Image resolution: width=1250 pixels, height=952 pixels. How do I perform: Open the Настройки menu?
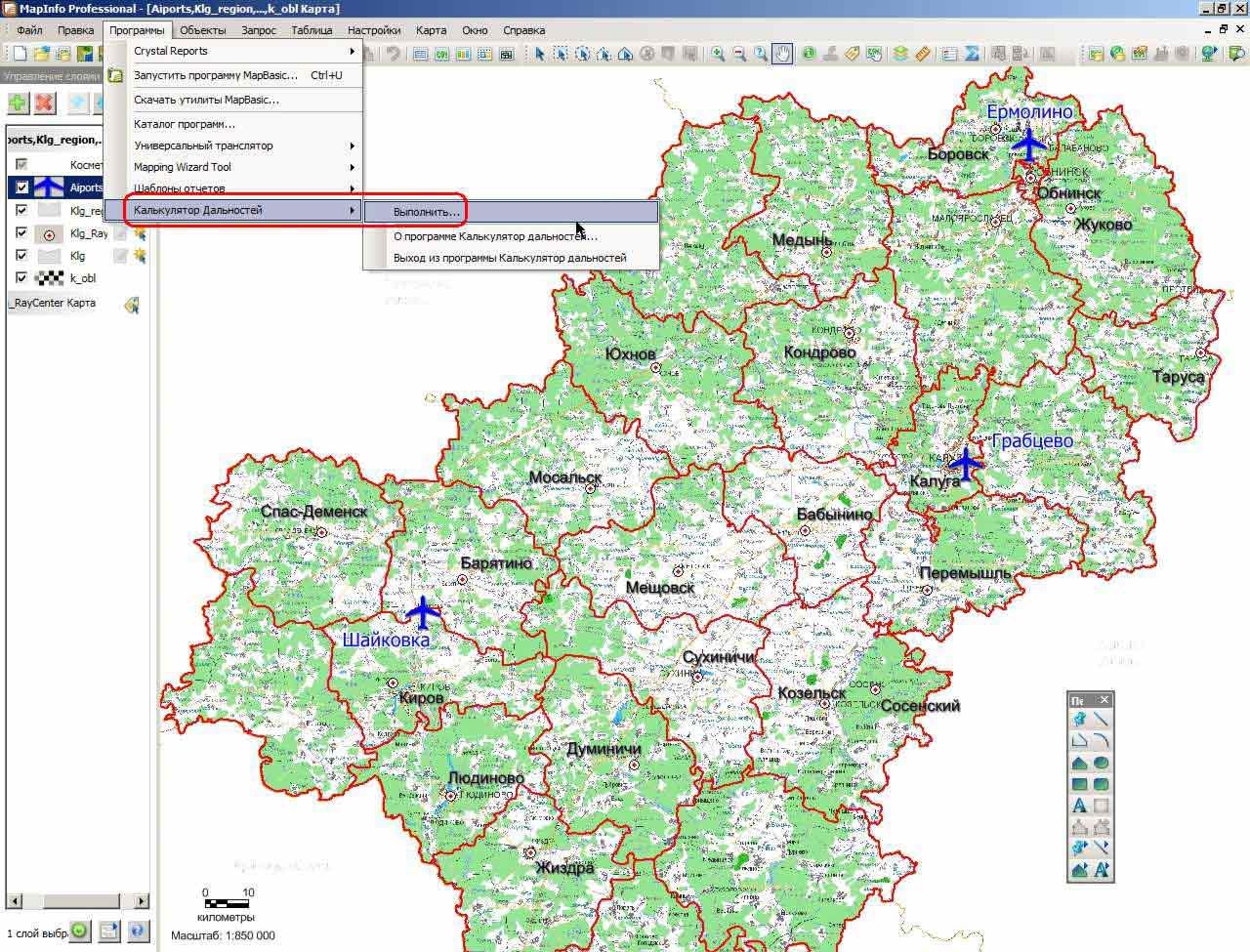(374, 30)
